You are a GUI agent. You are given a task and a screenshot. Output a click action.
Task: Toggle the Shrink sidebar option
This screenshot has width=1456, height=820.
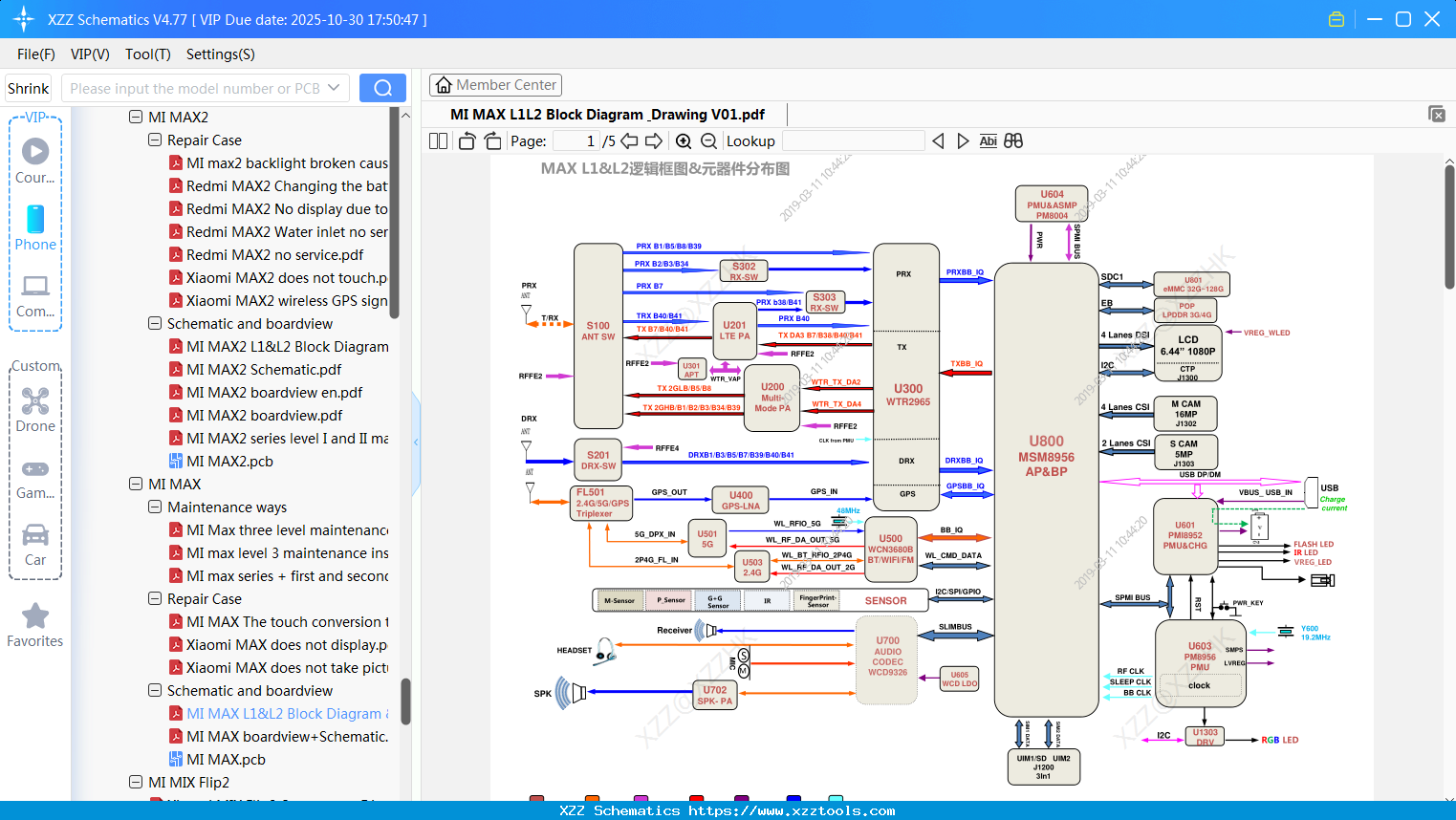28,87
